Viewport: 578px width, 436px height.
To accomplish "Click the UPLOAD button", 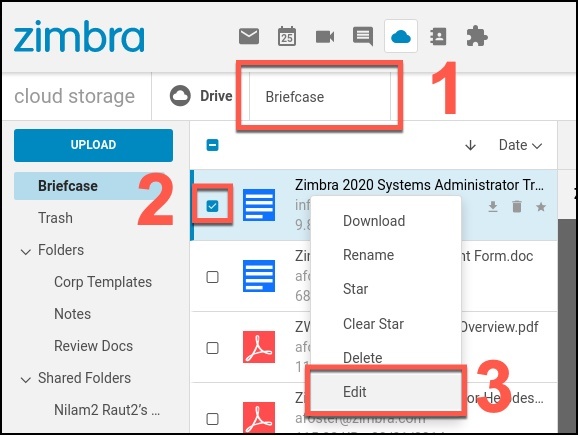I will click(x=93, y=145).
